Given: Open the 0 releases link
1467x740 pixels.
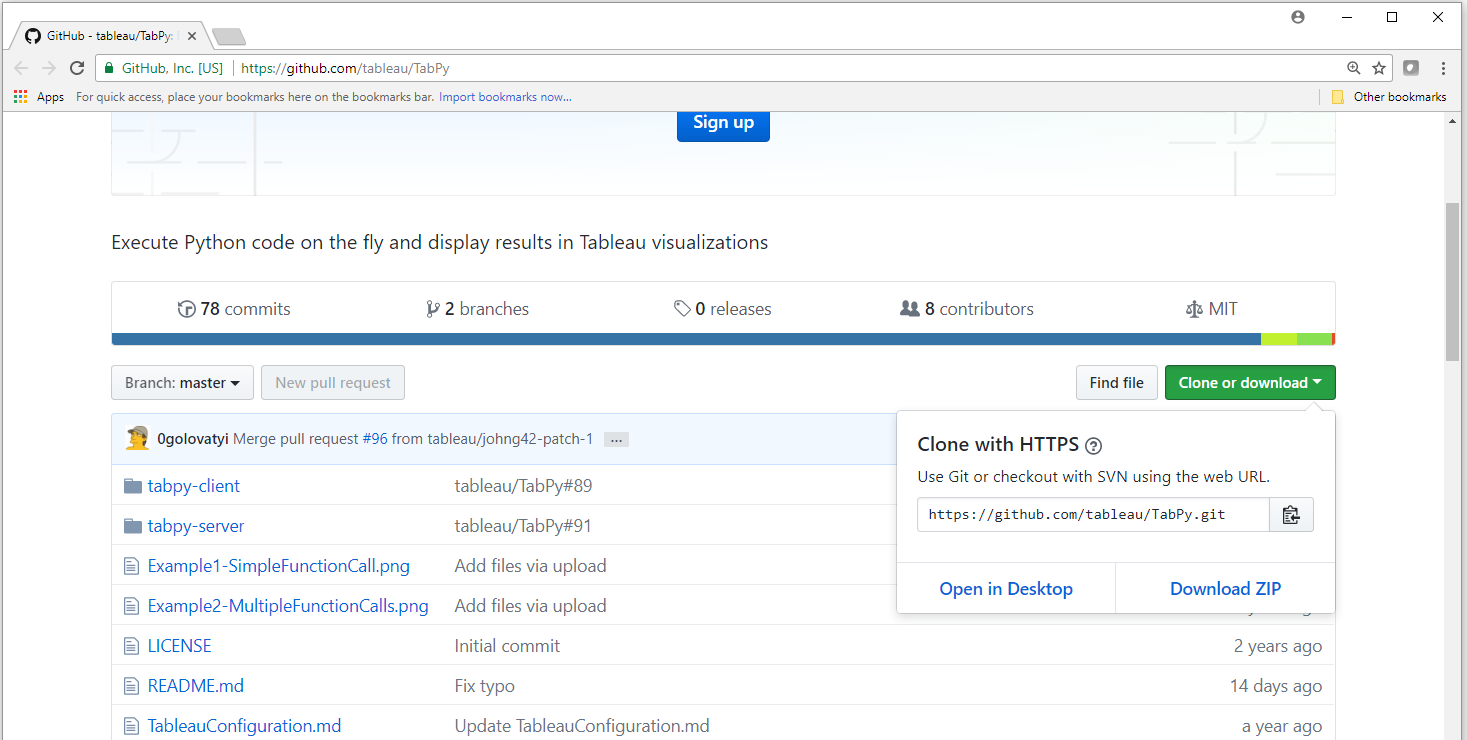Looking at the screenshot, I should pyautogui.click(x=723, y=309).
